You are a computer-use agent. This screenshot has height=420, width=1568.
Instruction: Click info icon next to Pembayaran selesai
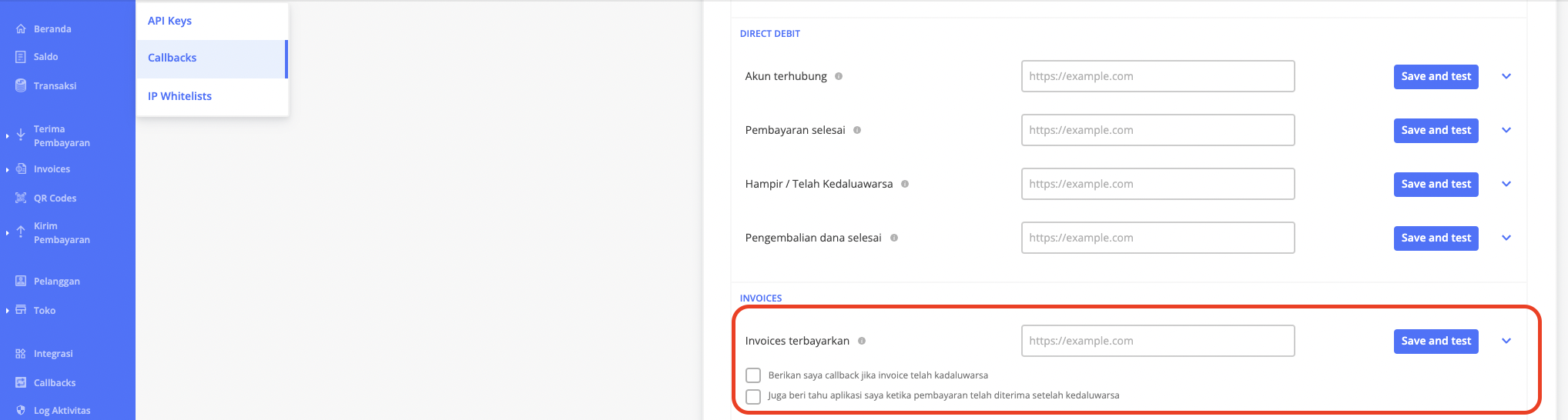click(x=857, y=130)
